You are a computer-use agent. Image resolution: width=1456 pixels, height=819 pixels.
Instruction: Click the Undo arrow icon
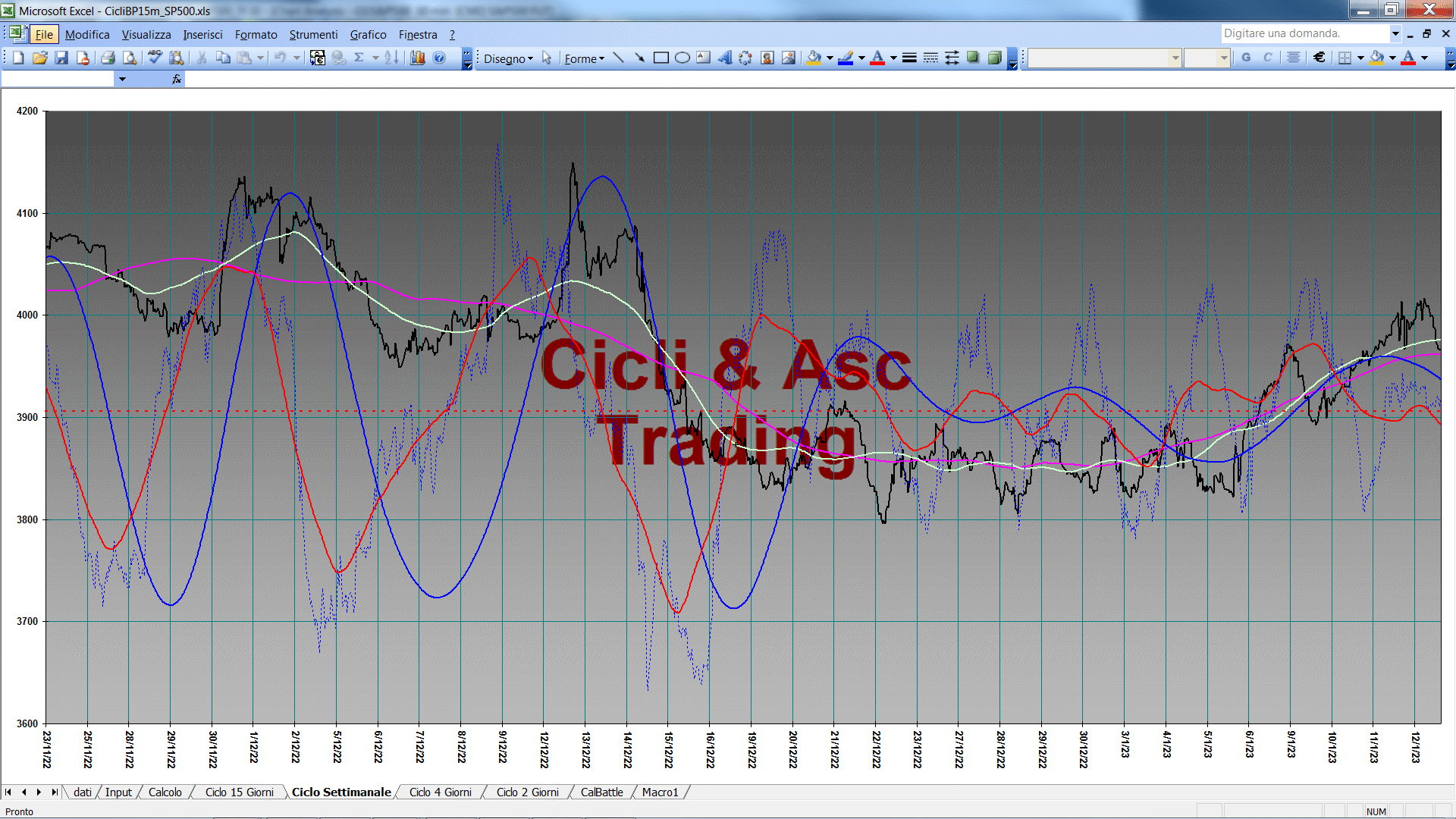pyautogui.click(x=280, y=58)
